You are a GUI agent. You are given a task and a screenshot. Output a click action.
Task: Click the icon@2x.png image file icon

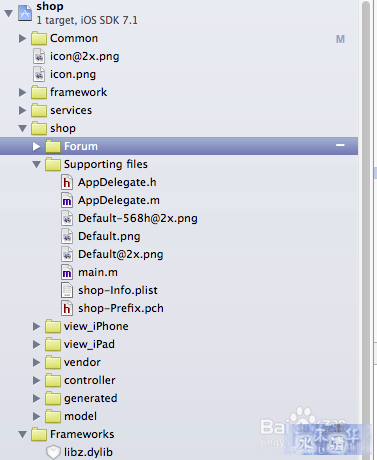coord(39,56)
